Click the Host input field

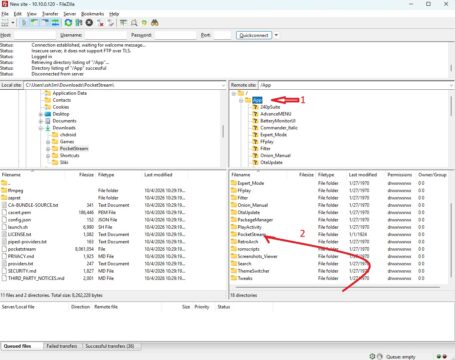pos(35,35)
